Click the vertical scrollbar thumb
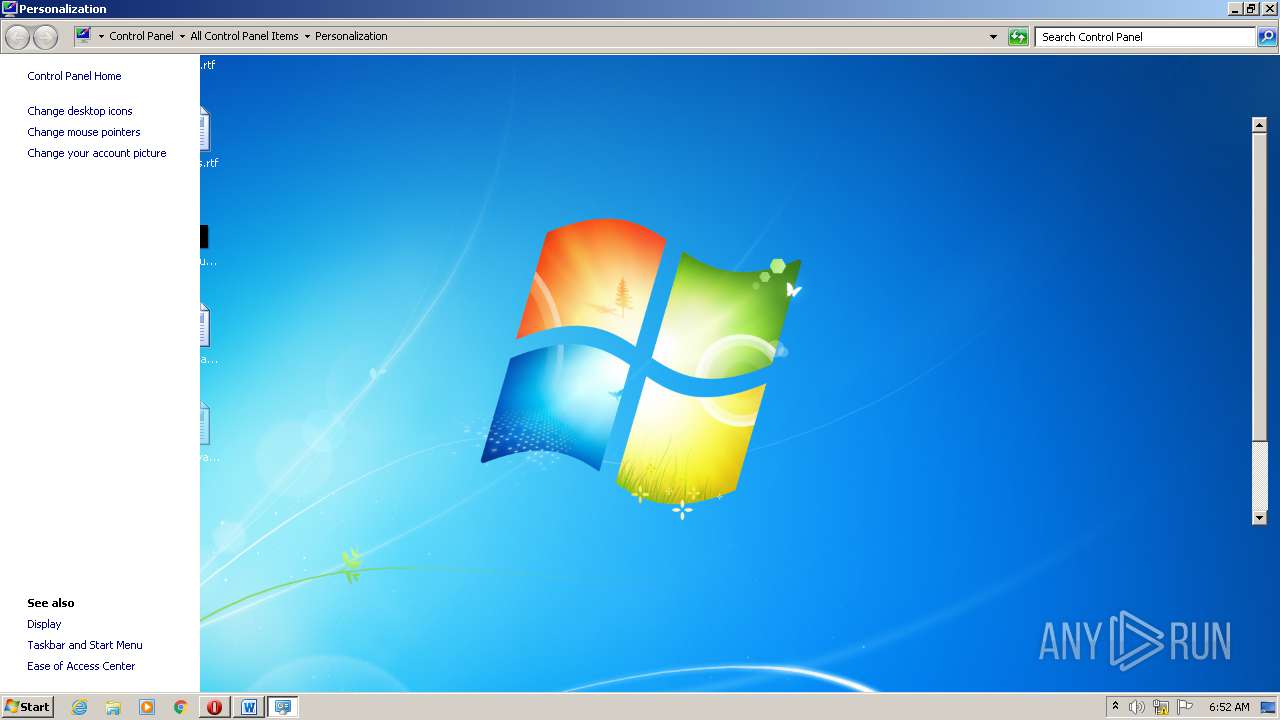 (1260, 285)
